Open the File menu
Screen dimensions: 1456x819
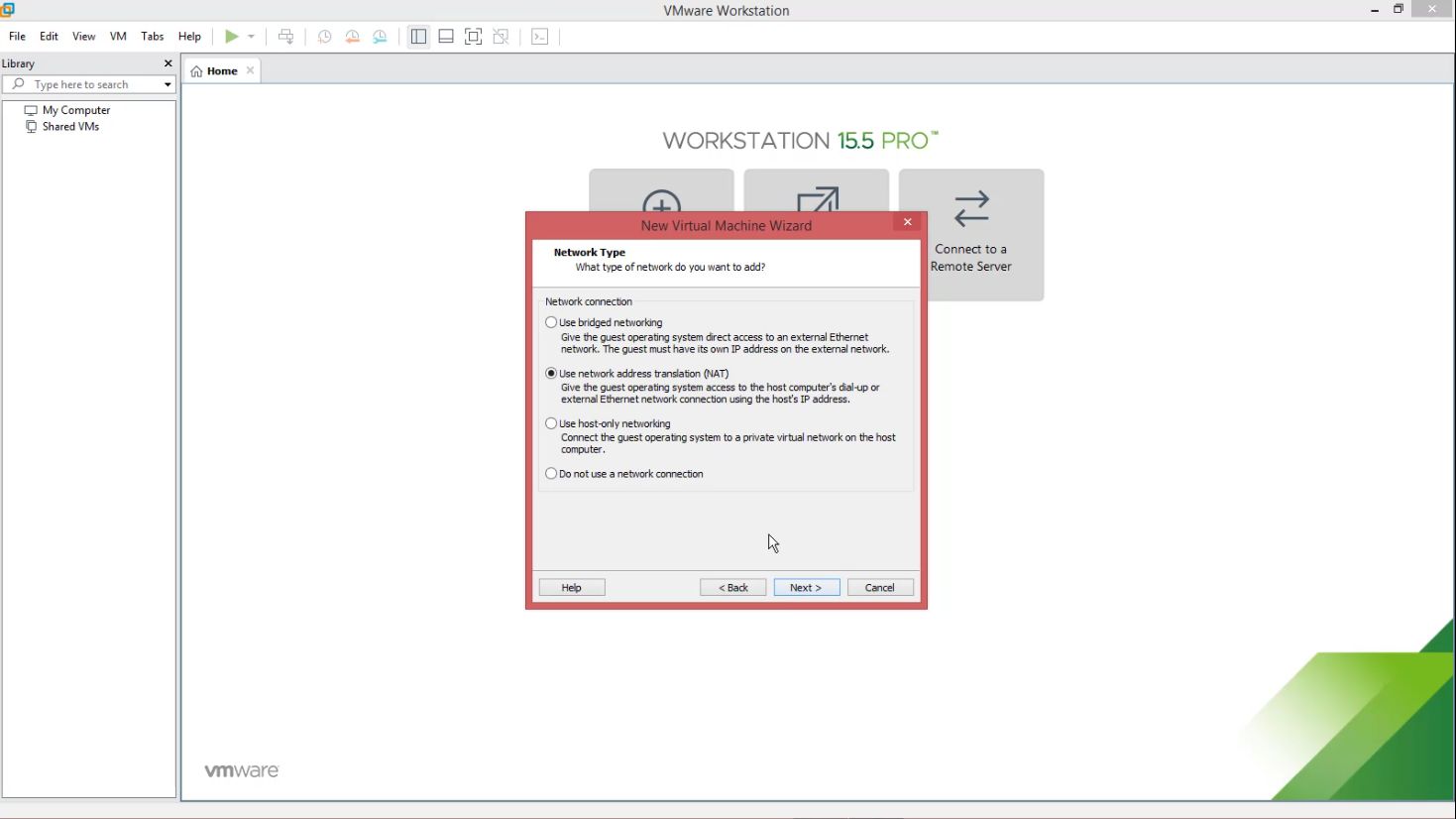click(17, 37)
